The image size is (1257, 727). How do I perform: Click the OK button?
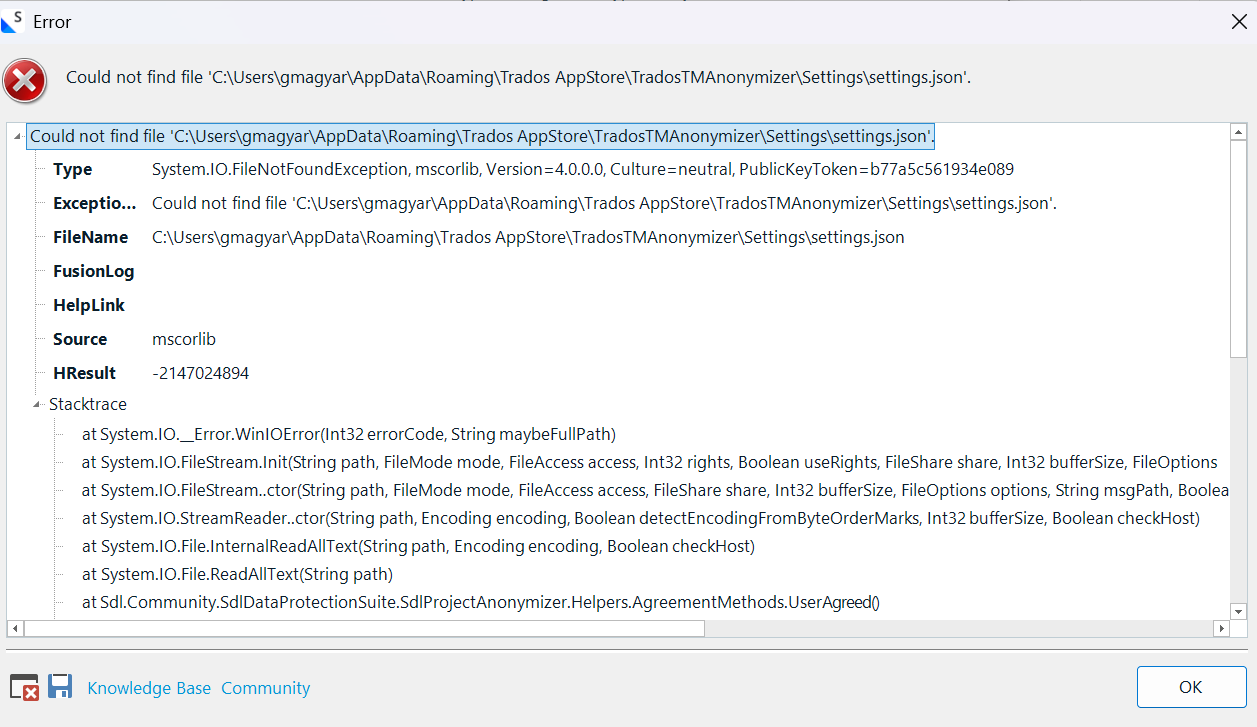(x=1191, y=687)
